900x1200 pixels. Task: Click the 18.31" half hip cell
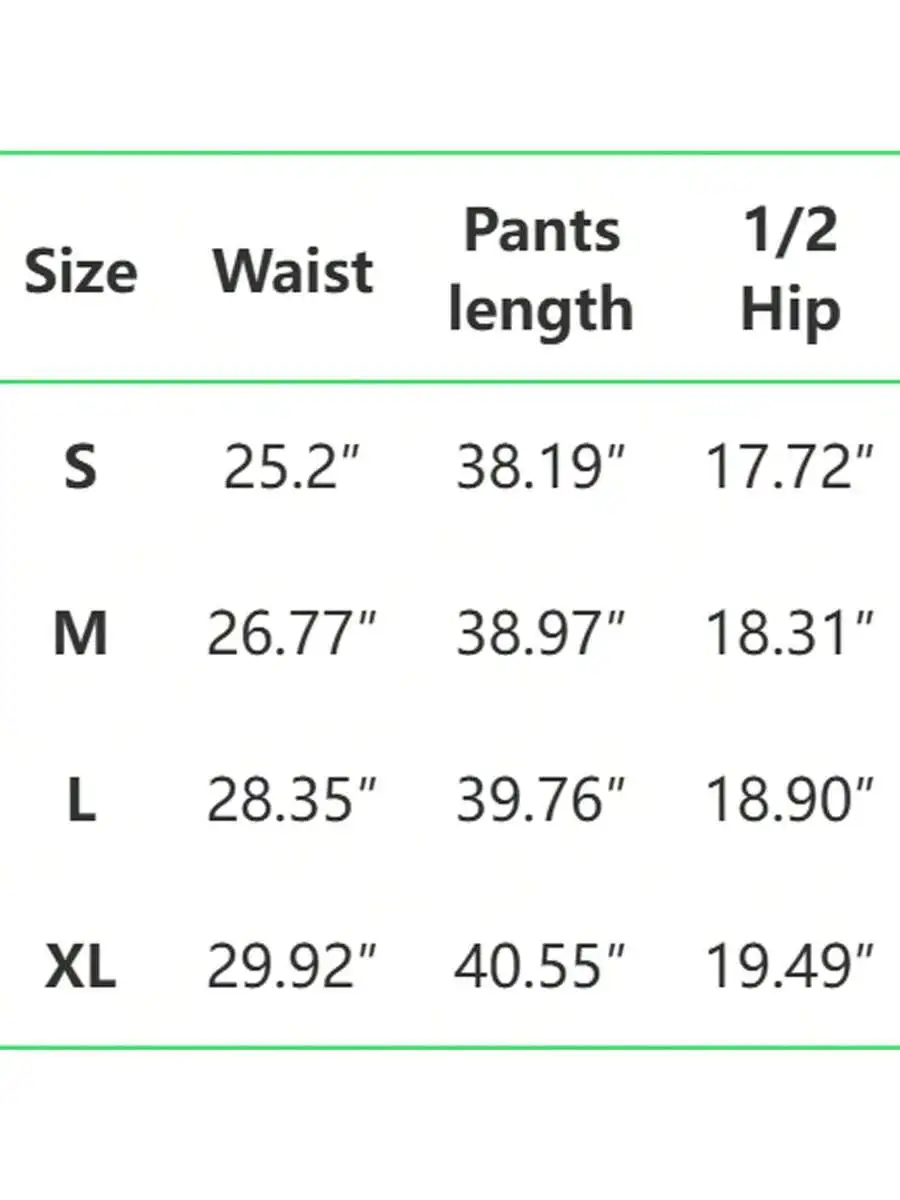(x=790, y=633)
